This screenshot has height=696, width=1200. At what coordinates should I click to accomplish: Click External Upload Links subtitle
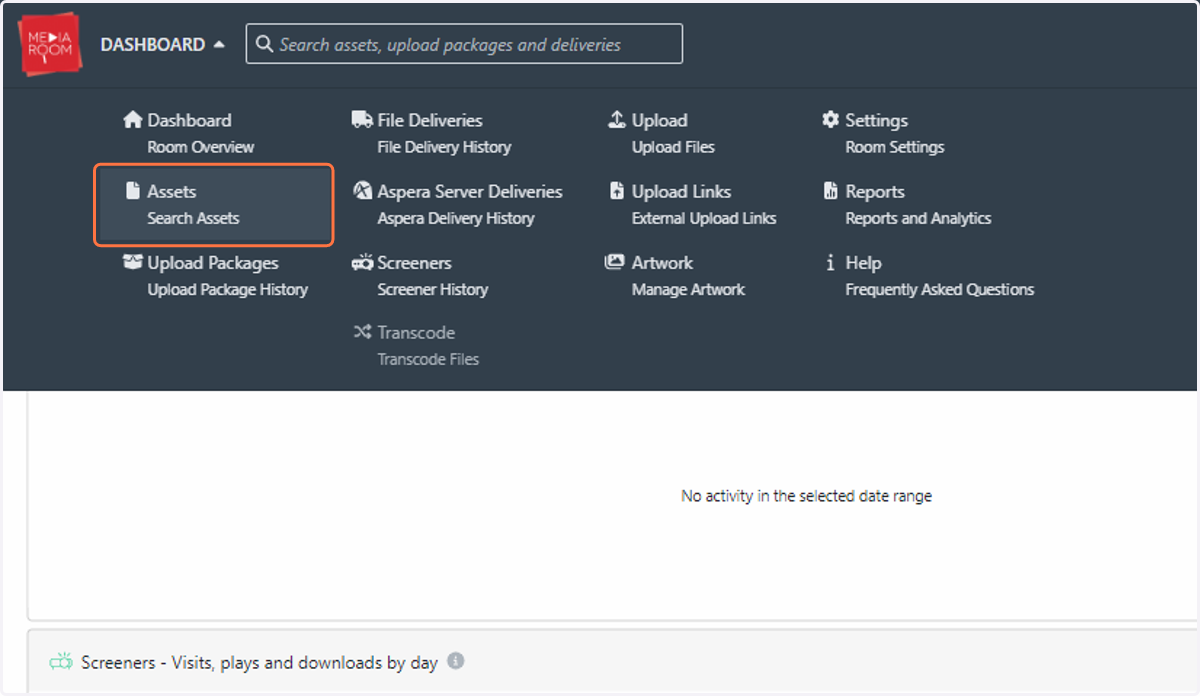[x=704, y=218]
